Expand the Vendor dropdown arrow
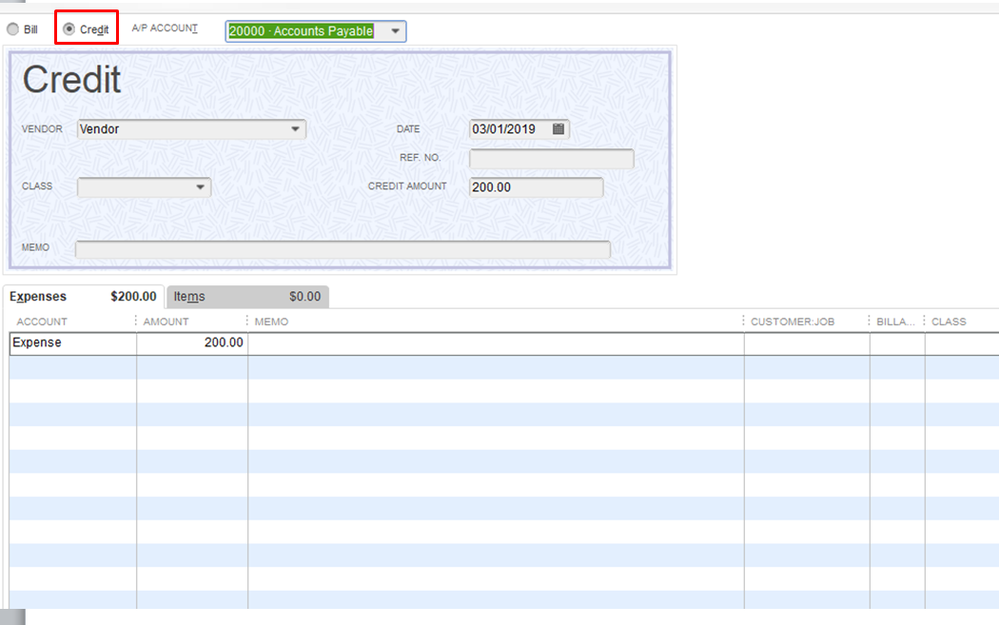Screen dimensions: 999x625 click(x=295, y=129)
